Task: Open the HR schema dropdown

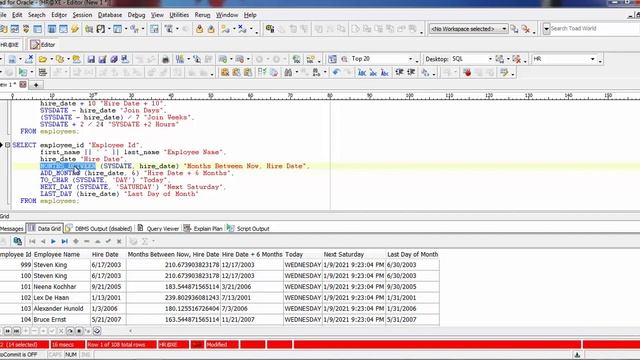Action: pyautogui.click(x=592, y=59)
